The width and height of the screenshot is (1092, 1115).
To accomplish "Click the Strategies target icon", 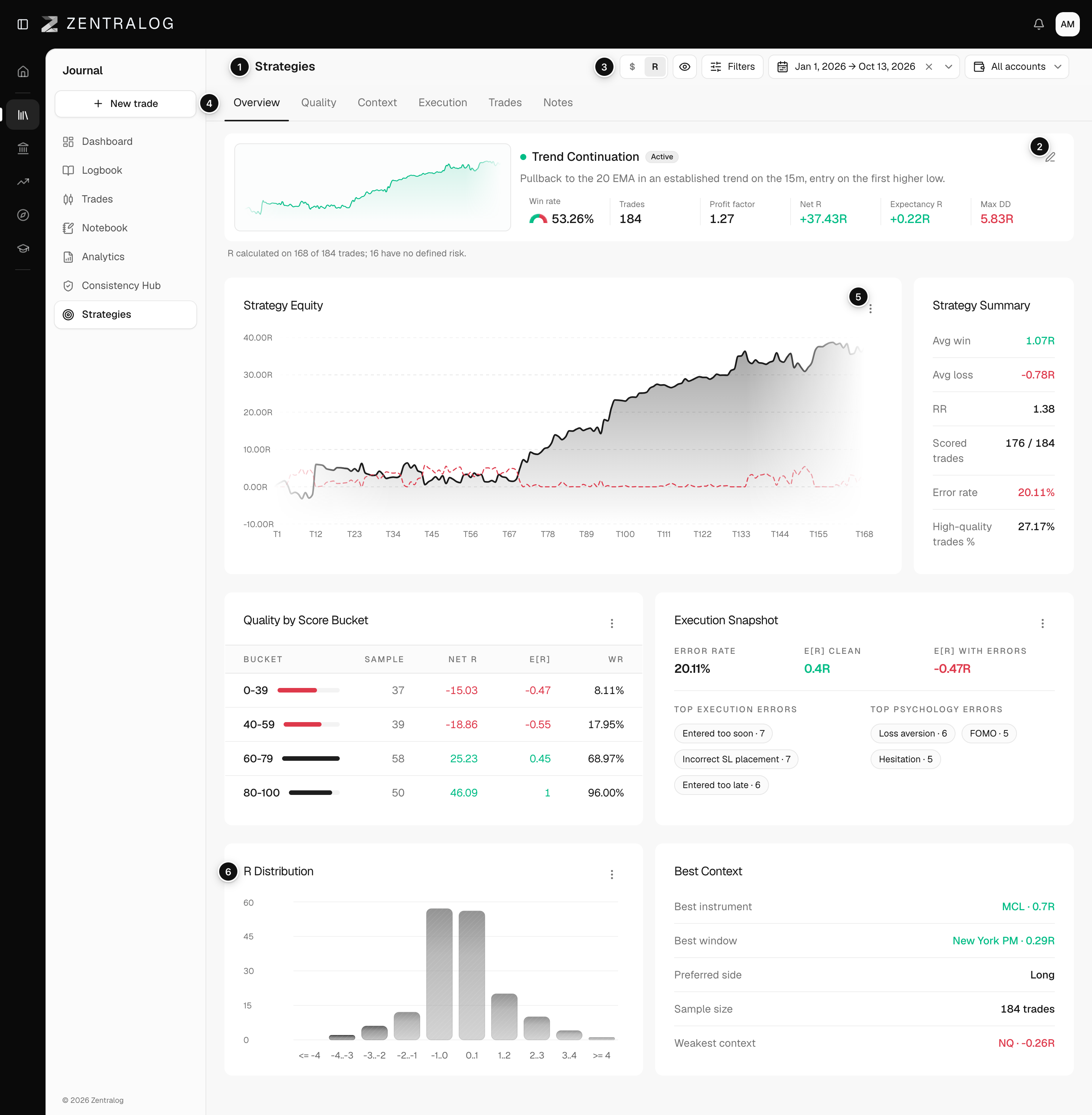I will [x=68, y=314].
